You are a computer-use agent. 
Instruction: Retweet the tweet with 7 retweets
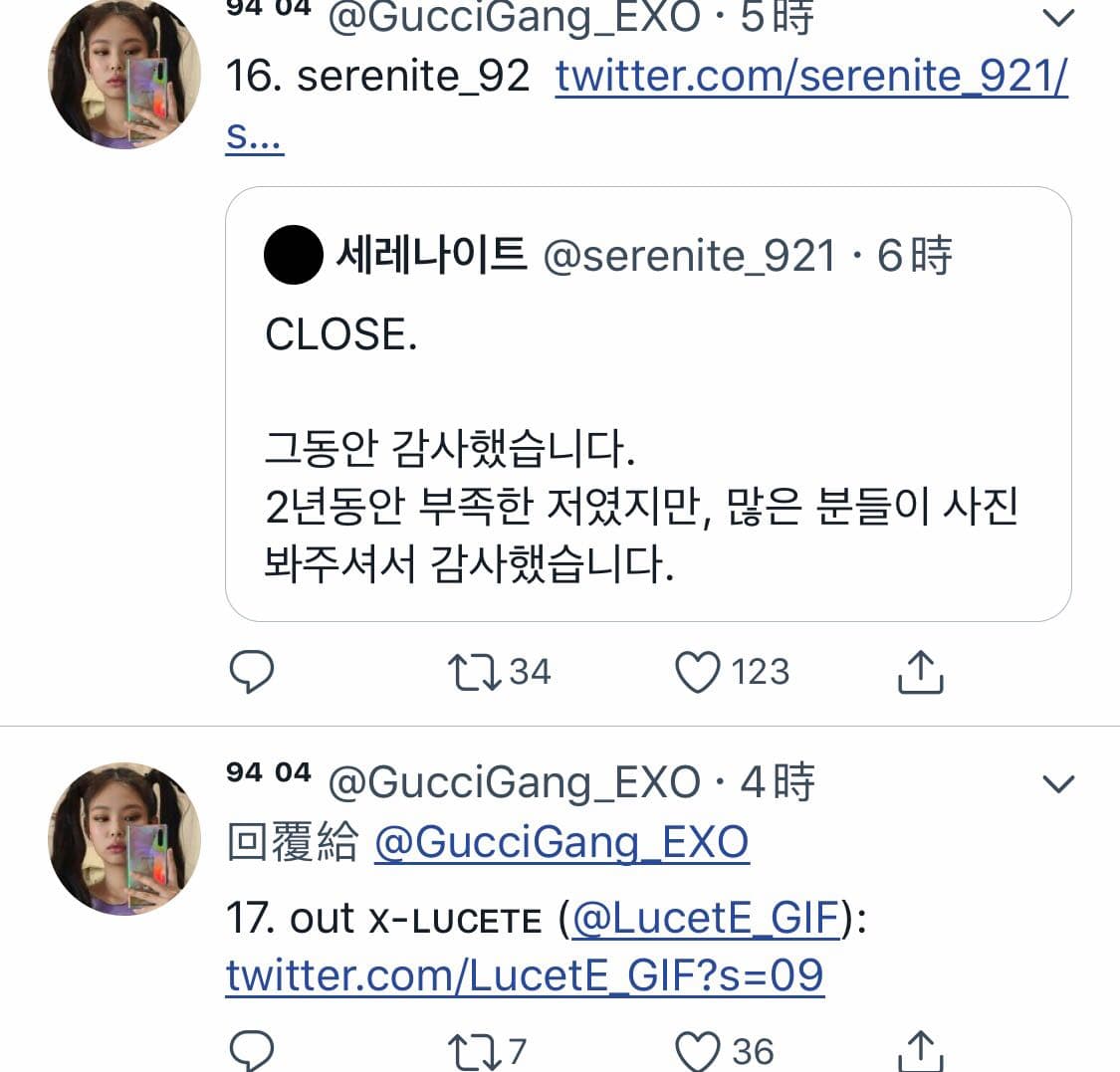(x=474, y=1052)
